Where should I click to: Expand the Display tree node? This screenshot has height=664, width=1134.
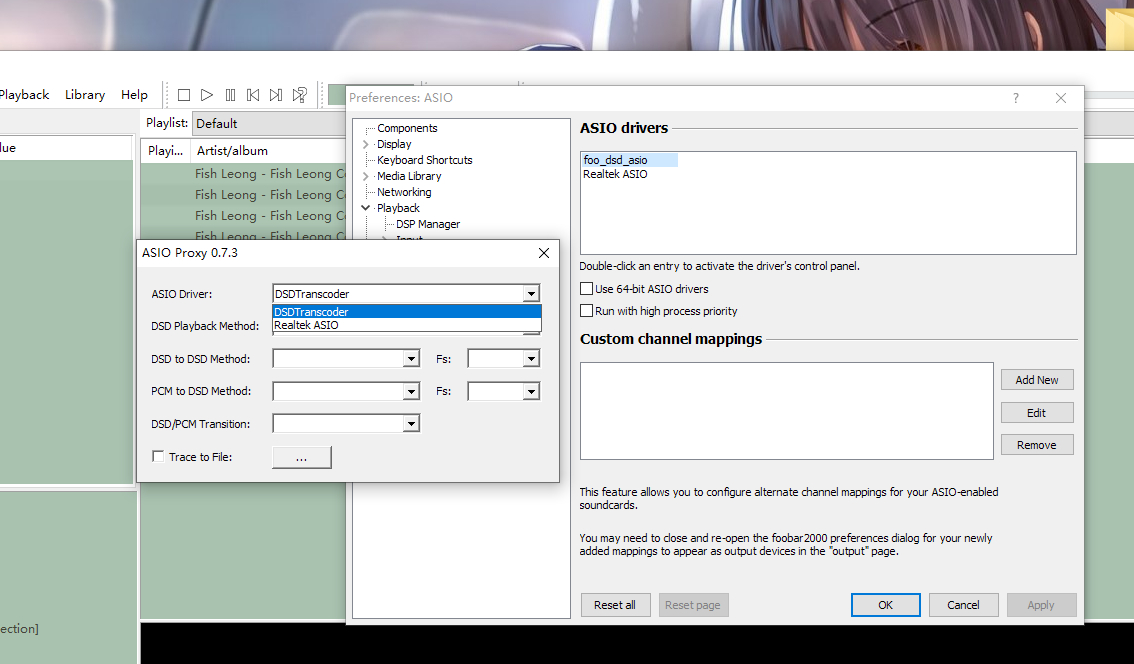click(x=366, y=144)
